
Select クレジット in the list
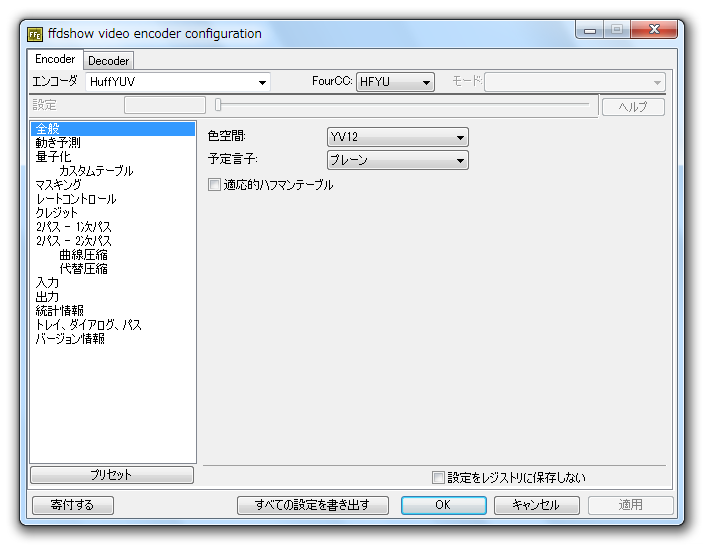[56, 213]
